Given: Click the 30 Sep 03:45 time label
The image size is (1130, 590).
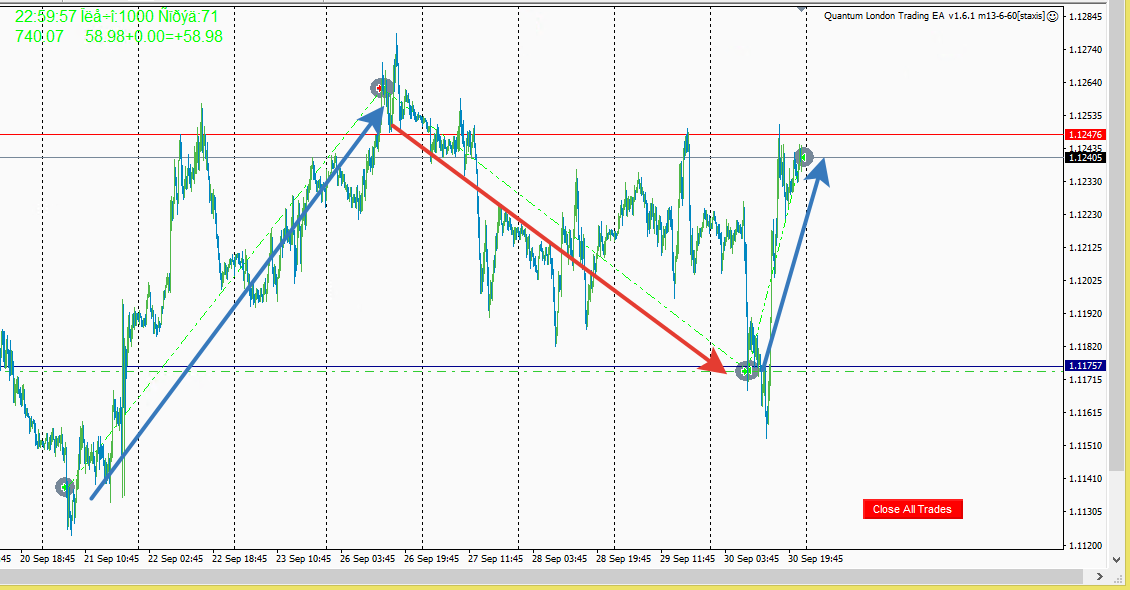Looking at the screenshot, I should (752, 559).
